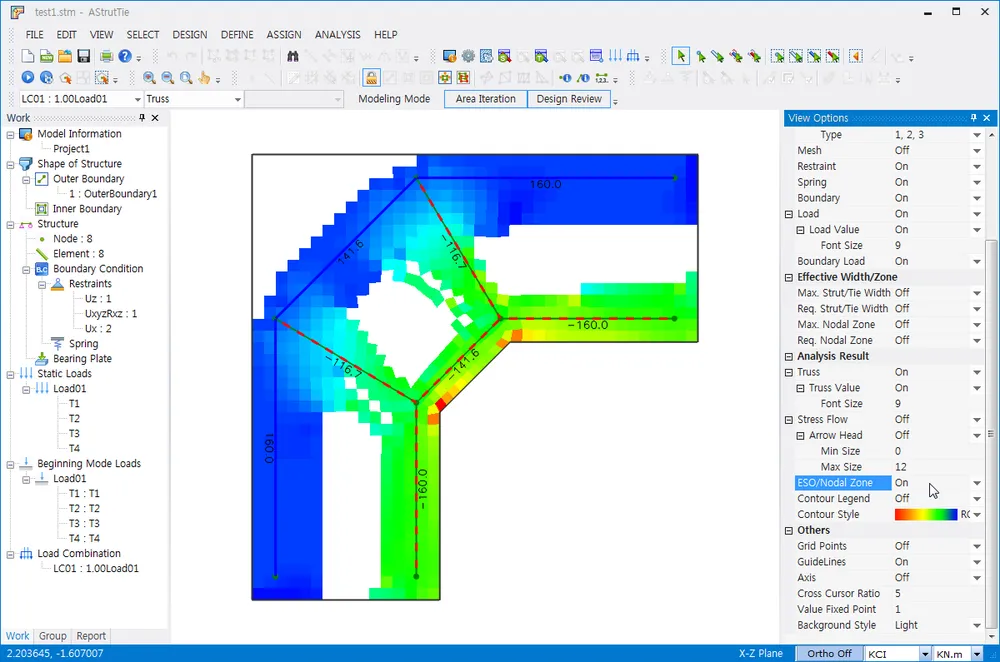Click the Modeling Mode label
The width and height of the screenshot is (1000, 662).
[x=394, y=99]
